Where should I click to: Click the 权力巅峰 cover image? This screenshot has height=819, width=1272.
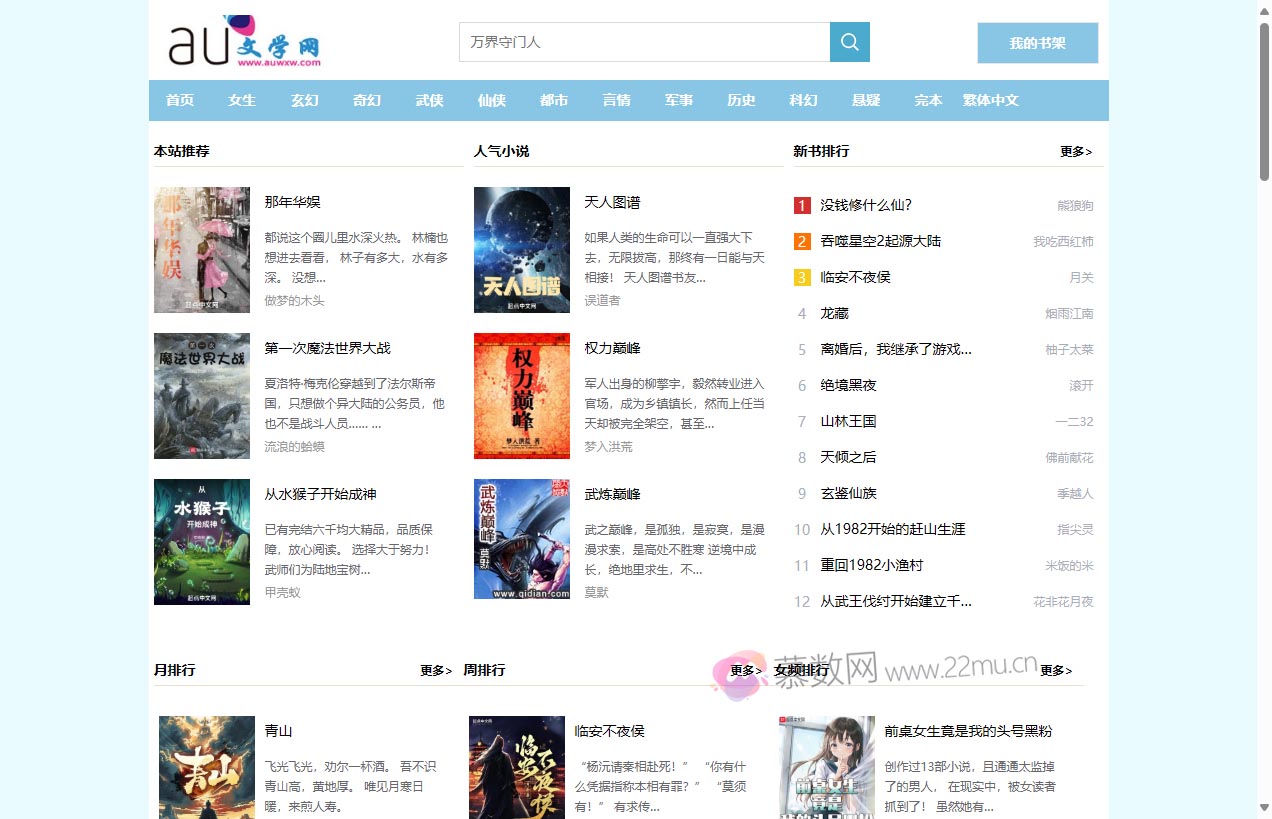[x=521, y=396]
